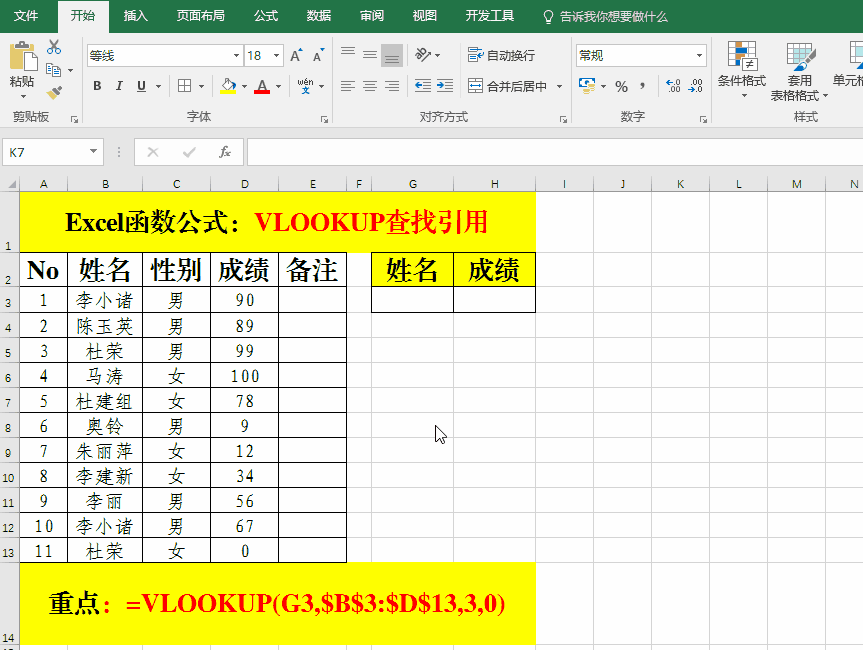Expand the underline style dropdown arrow

(159, 86)
